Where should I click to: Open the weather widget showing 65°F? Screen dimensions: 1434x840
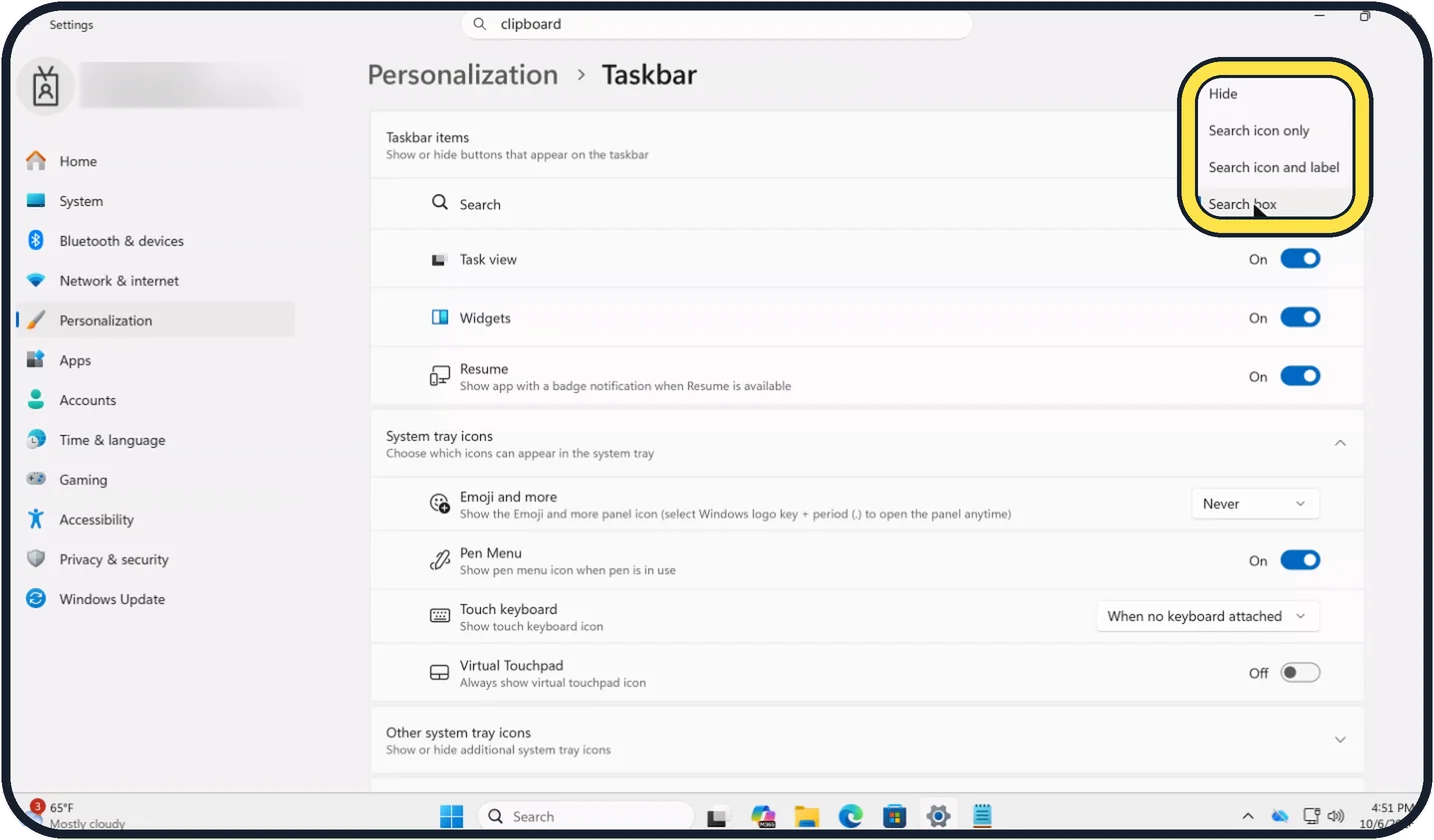78,815
